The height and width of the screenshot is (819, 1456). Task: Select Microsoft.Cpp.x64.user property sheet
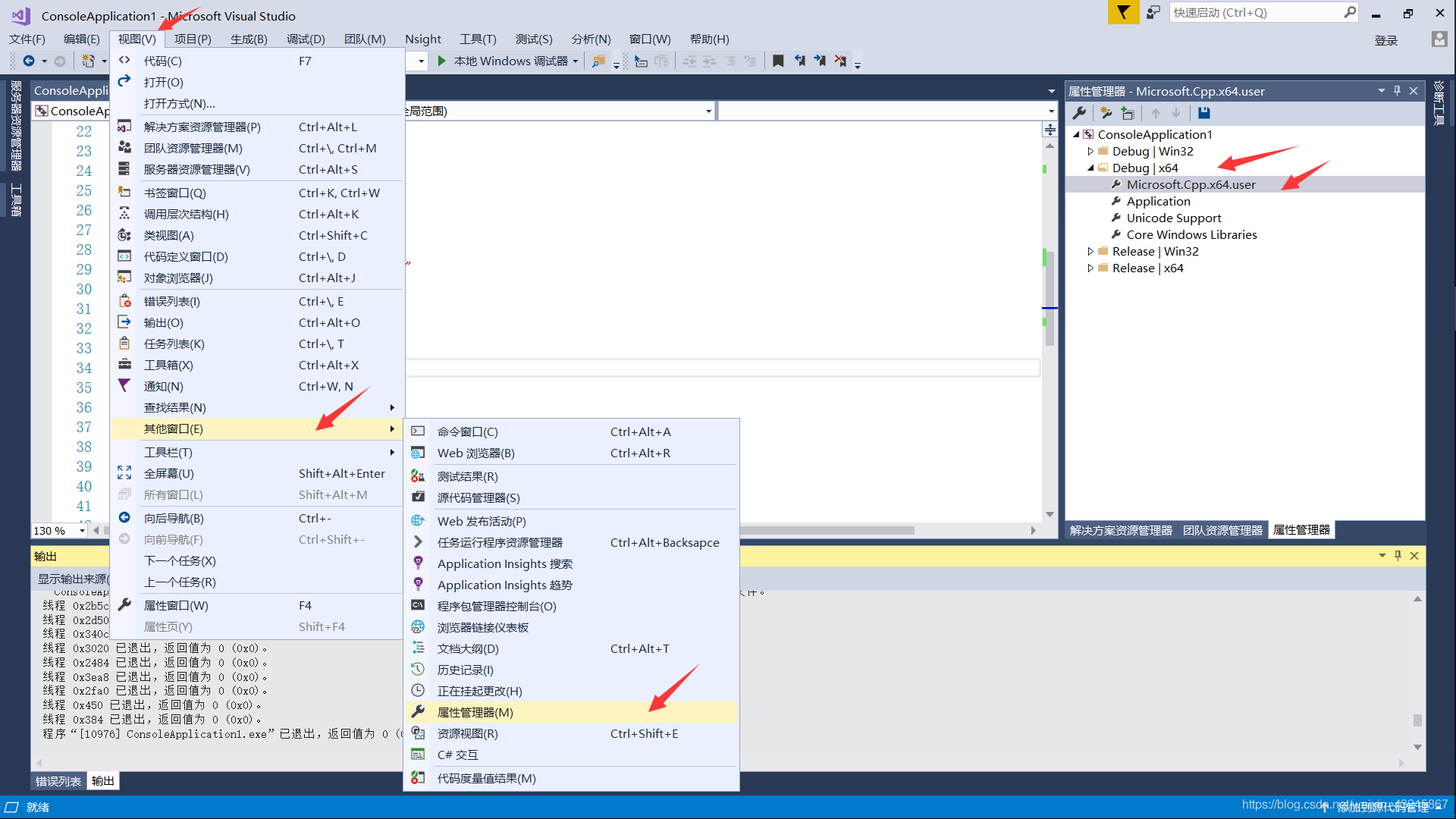(x=1191, y=185)
